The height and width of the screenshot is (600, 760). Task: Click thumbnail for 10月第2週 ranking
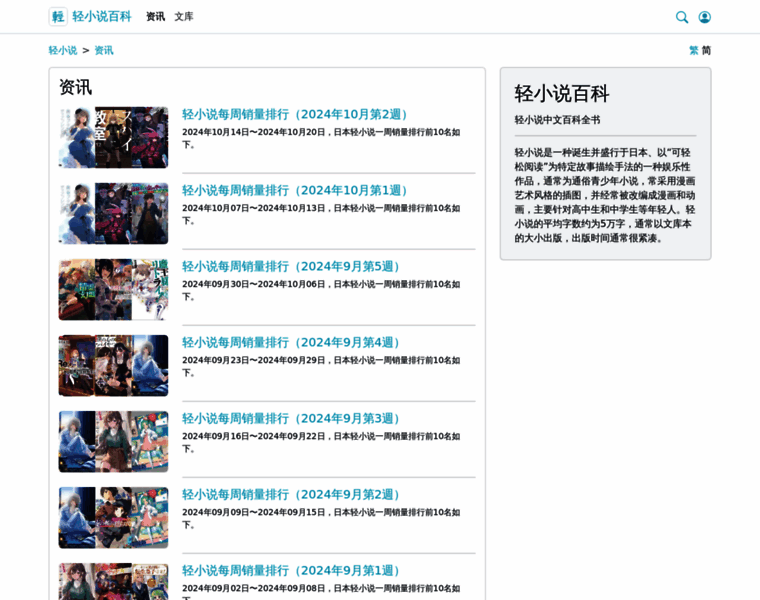point(113,137)
